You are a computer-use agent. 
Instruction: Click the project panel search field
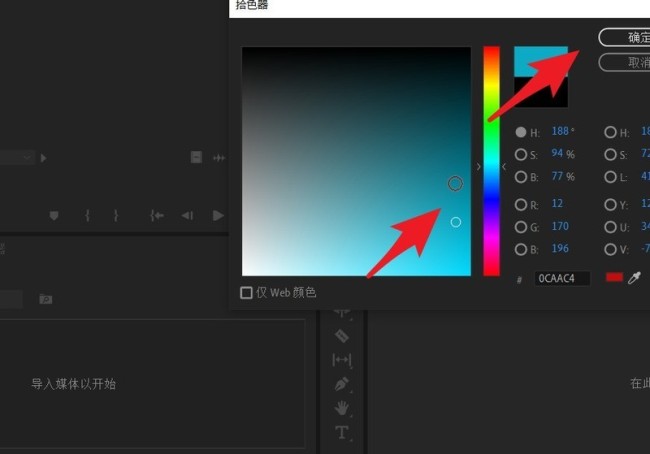pos(11,299)
